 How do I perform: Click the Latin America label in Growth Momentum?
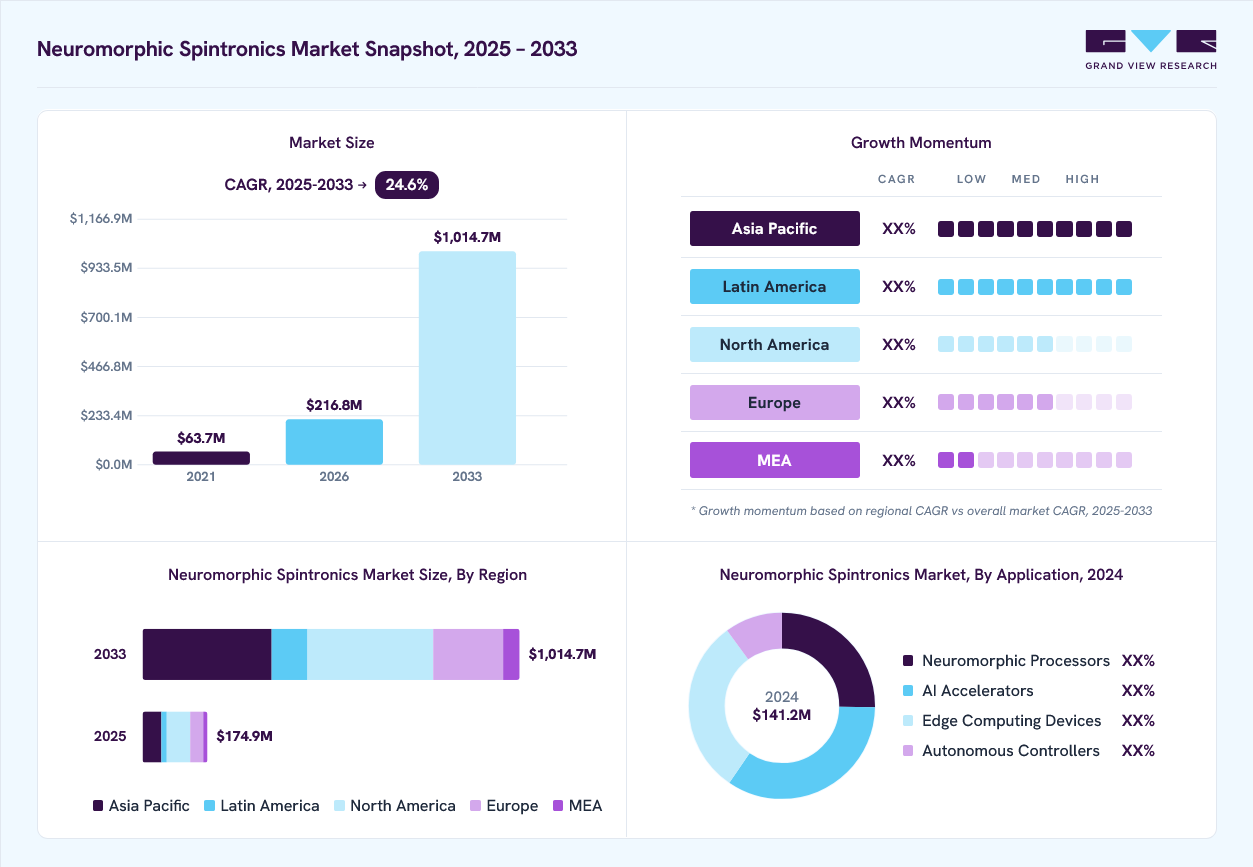(775, 286)
